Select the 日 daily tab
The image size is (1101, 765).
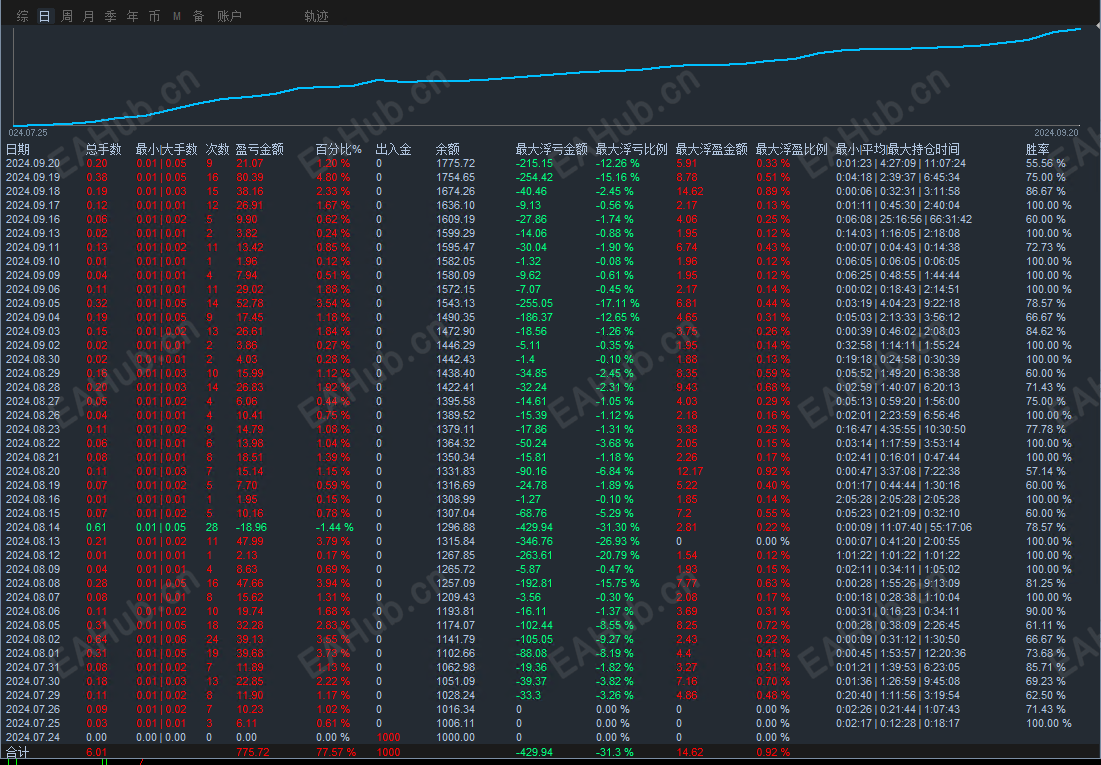[45, 16]
